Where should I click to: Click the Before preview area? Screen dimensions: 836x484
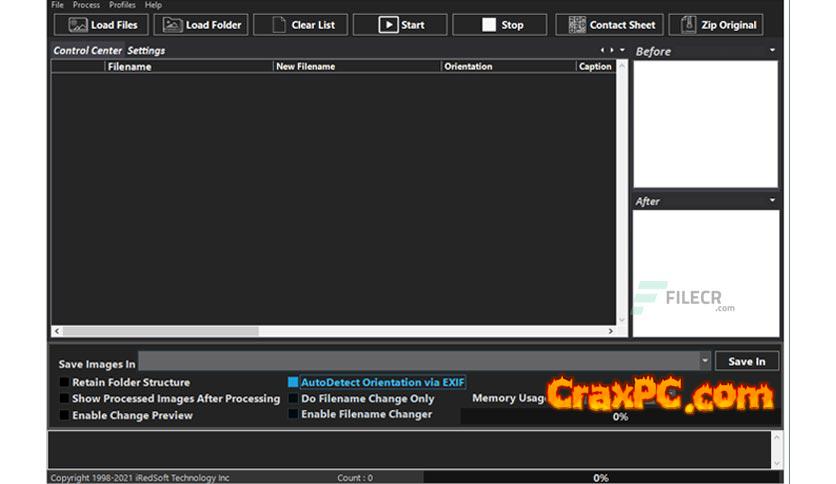(x=705, y=124)
